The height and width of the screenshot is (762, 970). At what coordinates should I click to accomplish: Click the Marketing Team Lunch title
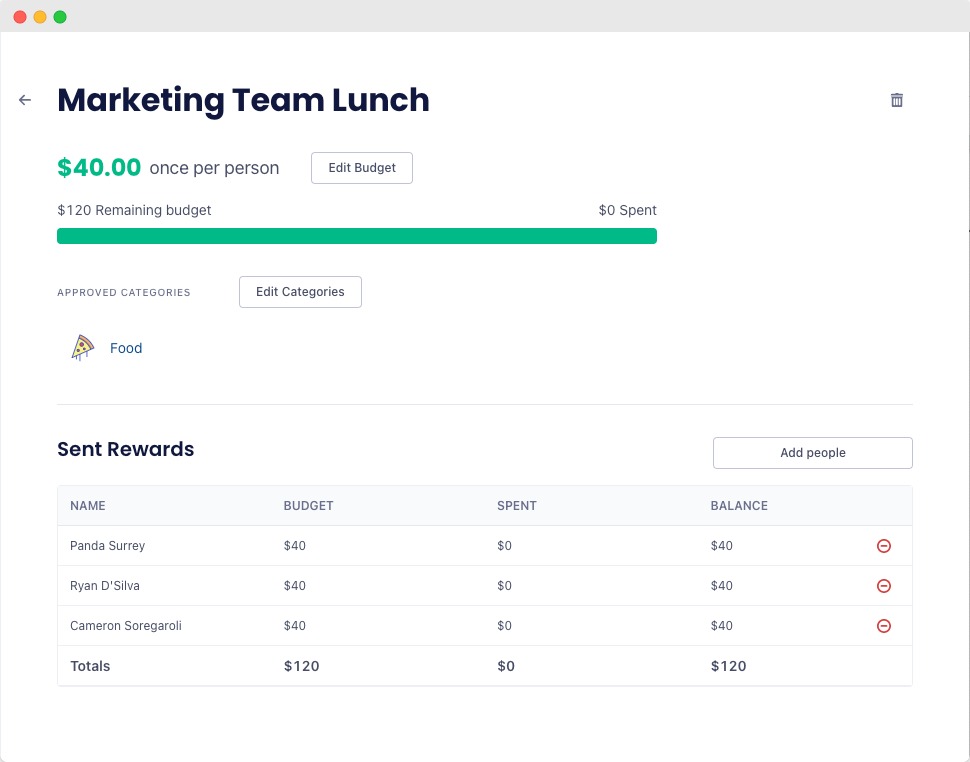(x=243, y=100)
